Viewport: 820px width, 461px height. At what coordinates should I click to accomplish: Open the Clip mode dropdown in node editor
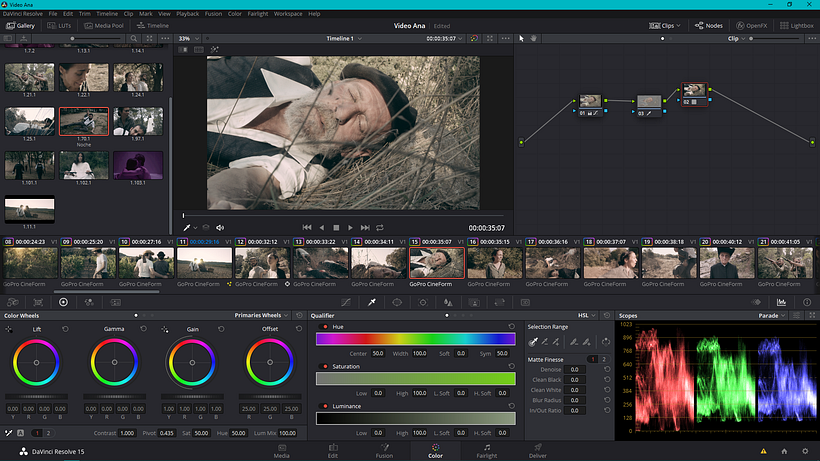click(x=736, y=39)
